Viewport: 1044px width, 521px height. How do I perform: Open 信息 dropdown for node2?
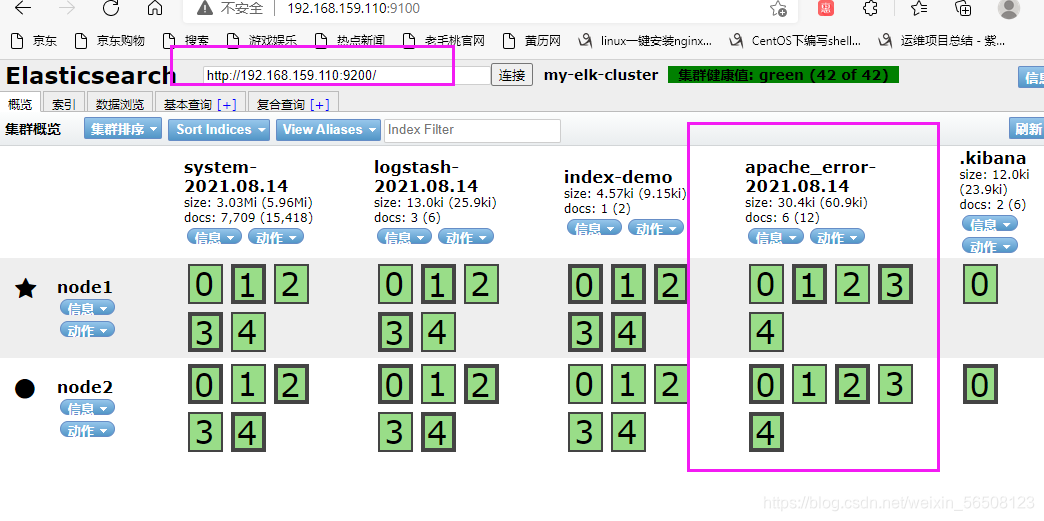[87, 408]
